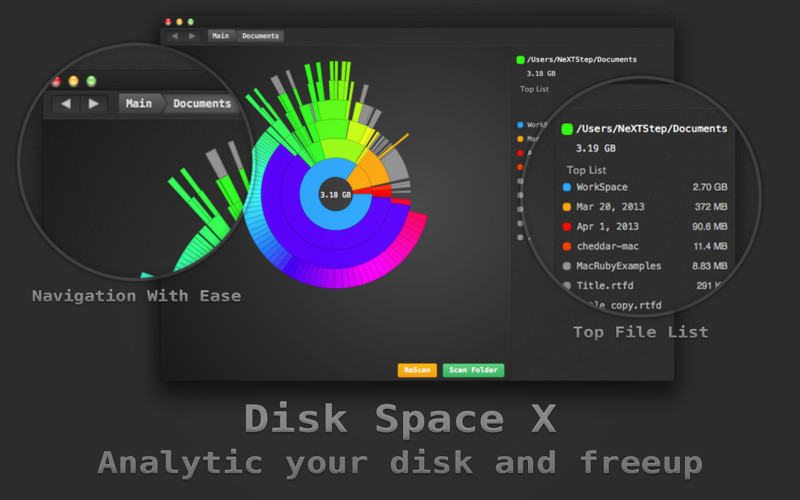Select the Apr 1, 2013 list entry
This screenshot has height=500, width=800.
(607, 227)
